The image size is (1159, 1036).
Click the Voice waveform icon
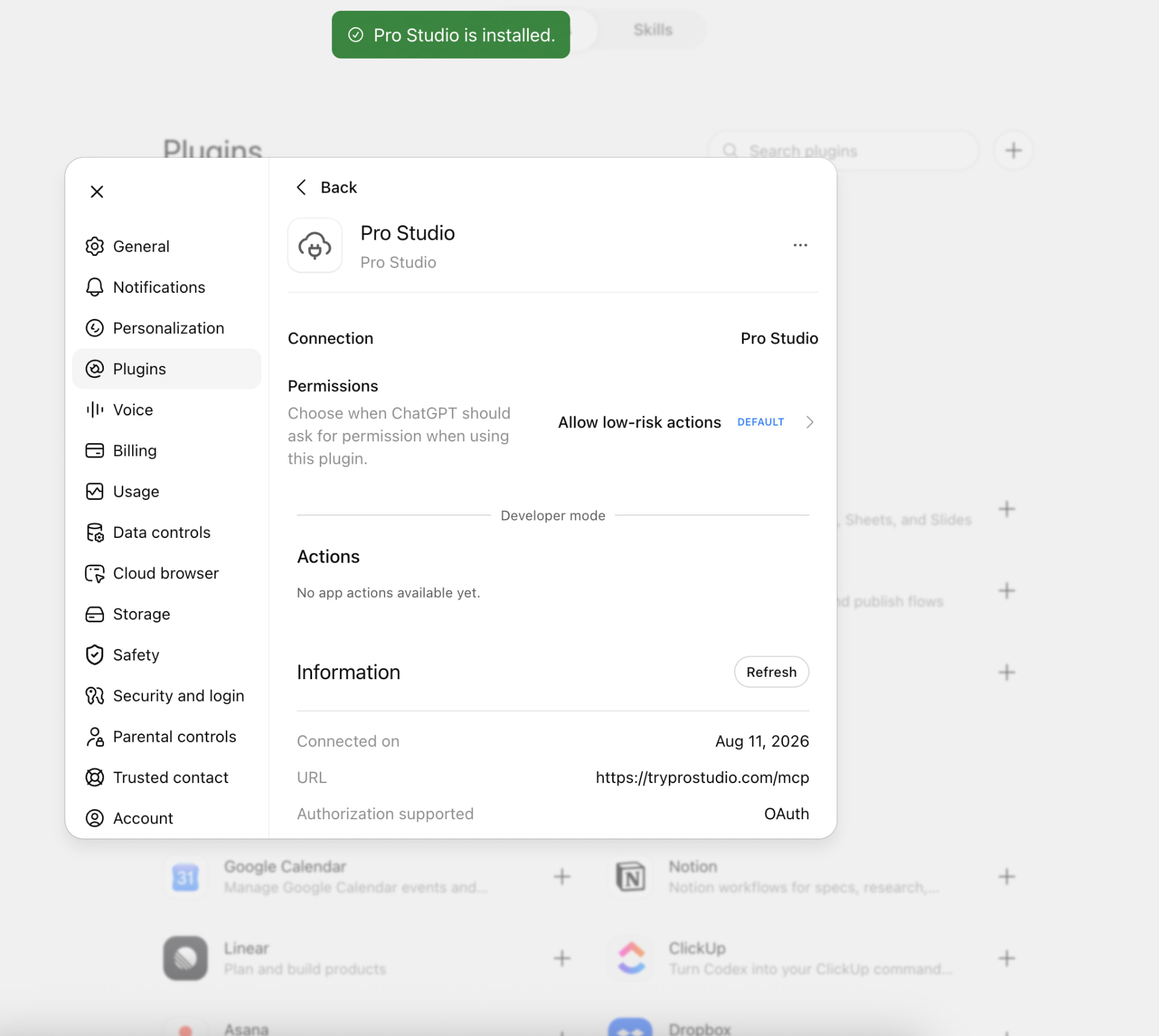coord(95,410)
